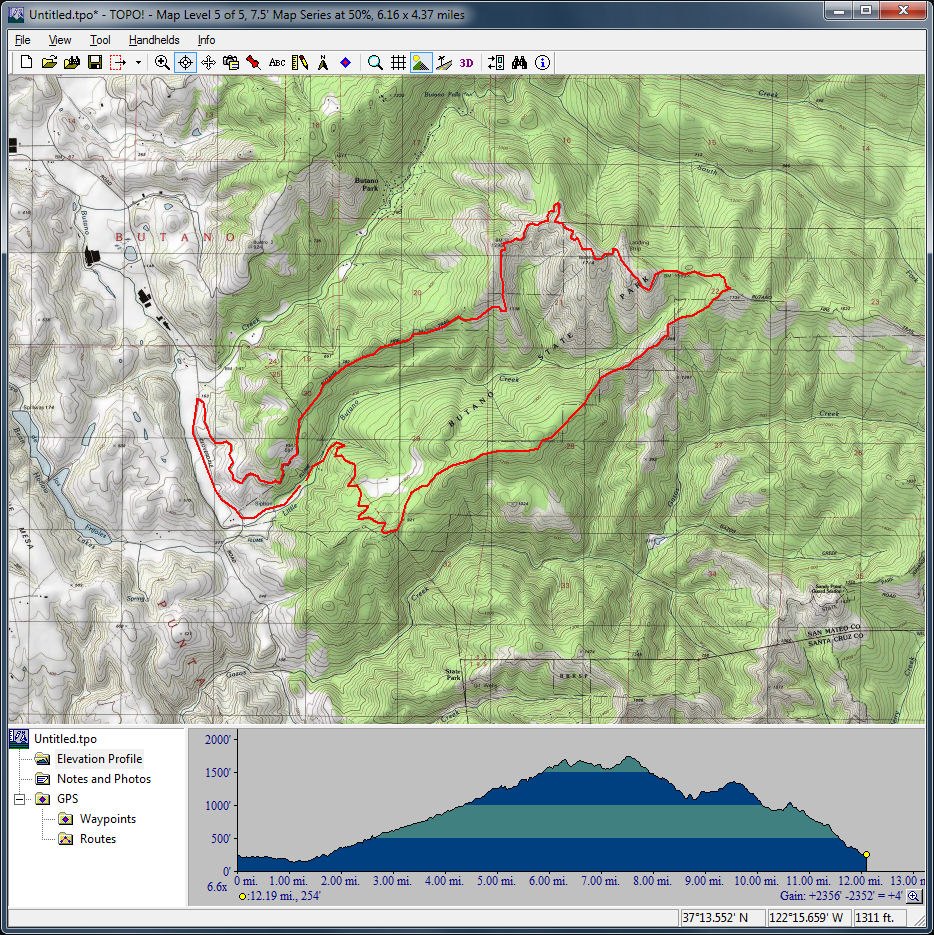934x935 pixels.
Task: Click the Save file toolbar icon
Action: [x=94, y=62]
